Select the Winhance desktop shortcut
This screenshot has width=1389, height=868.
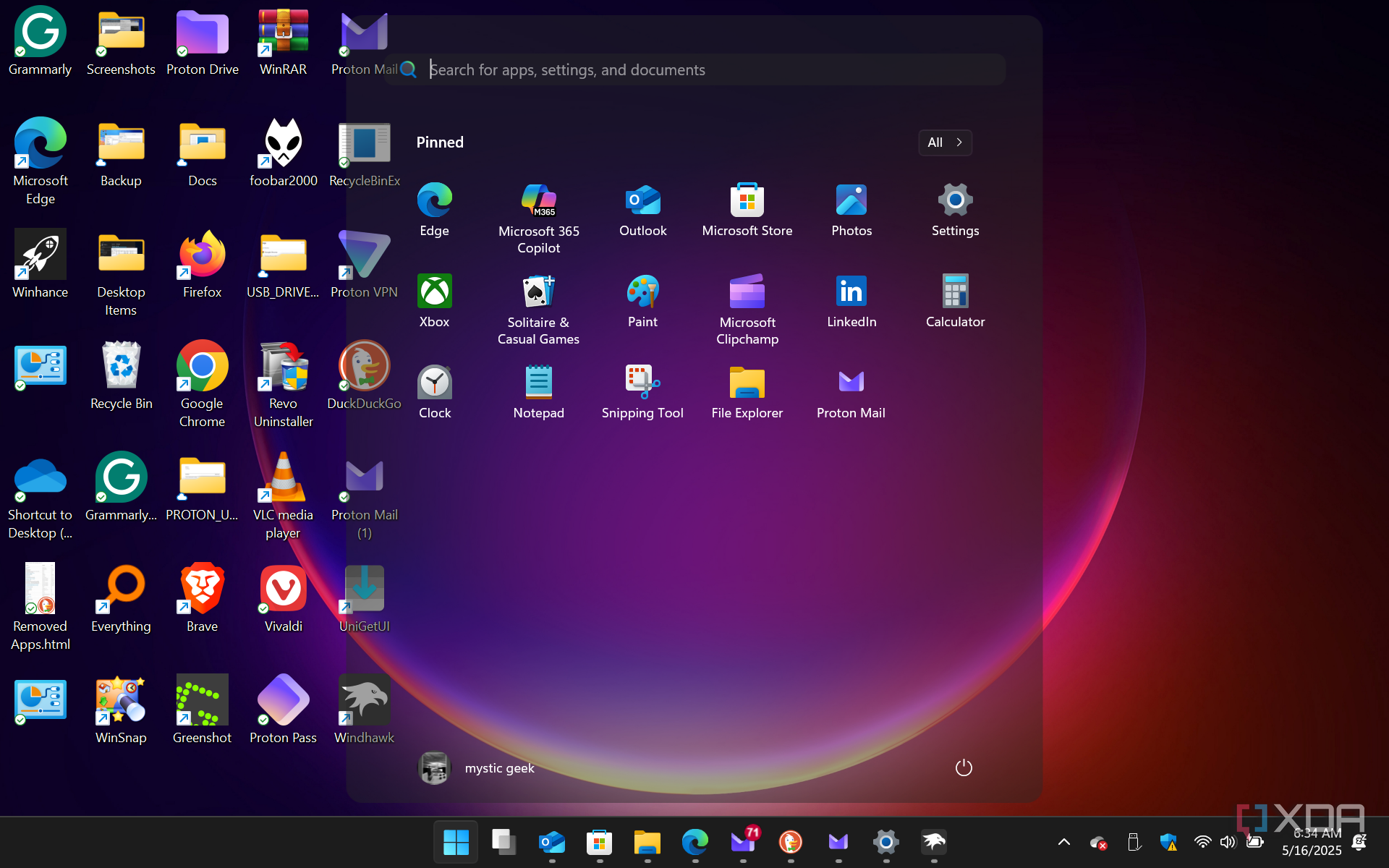click(x=40, y=265)
